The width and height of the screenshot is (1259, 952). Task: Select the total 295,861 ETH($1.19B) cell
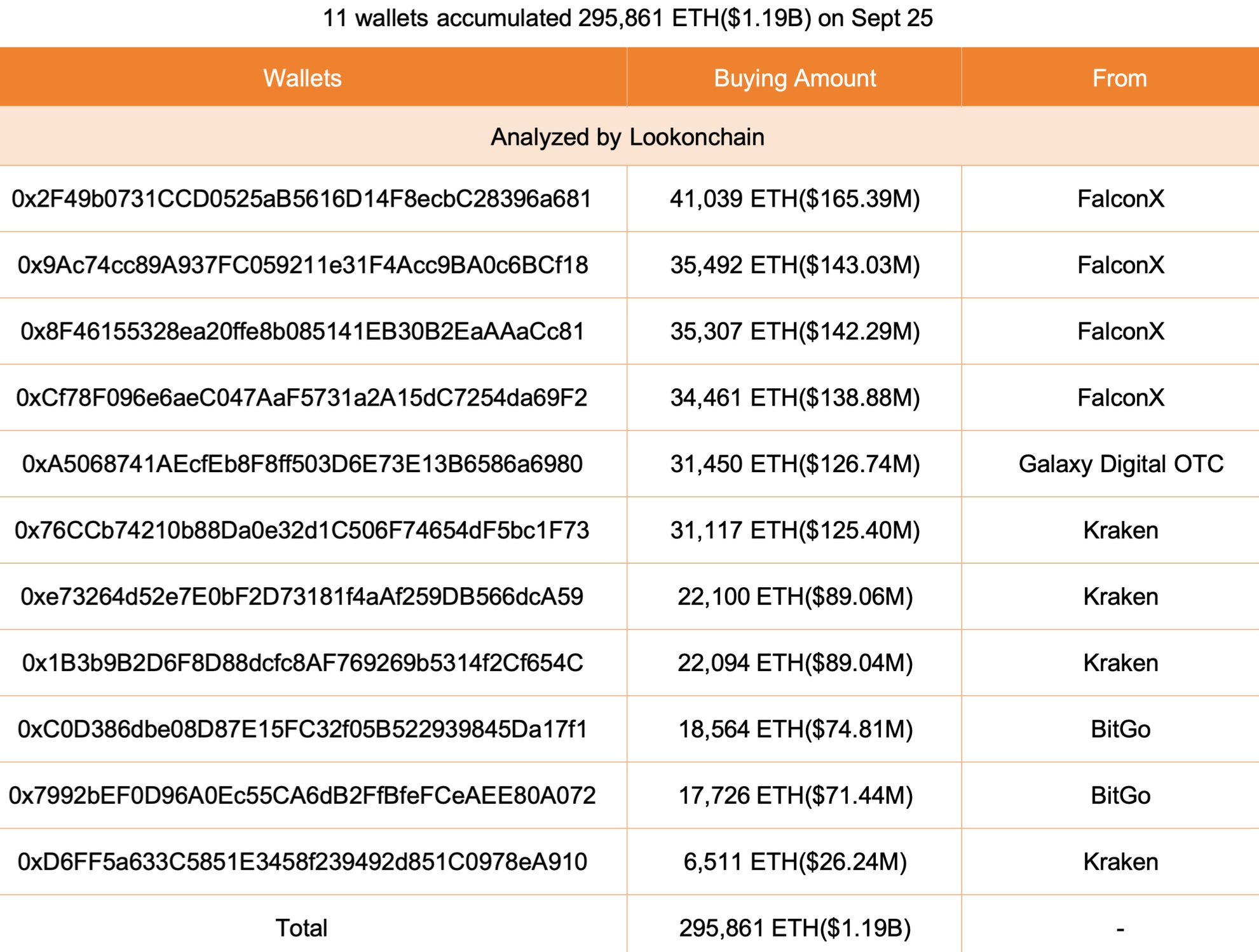click(x=794, y=928)
